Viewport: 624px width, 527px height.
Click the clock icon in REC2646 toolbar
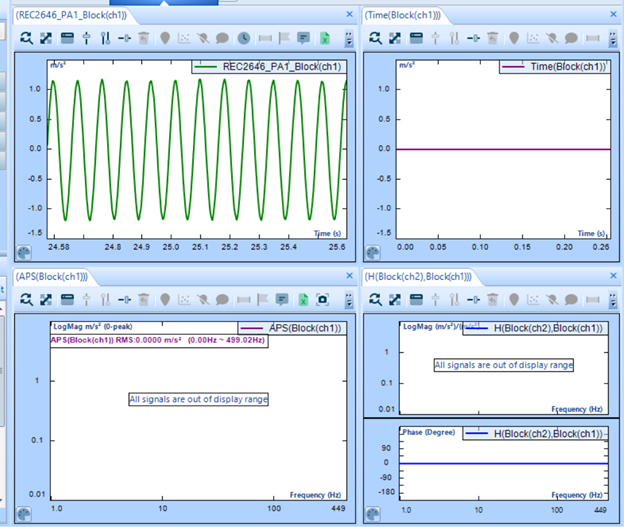[245, 38]
